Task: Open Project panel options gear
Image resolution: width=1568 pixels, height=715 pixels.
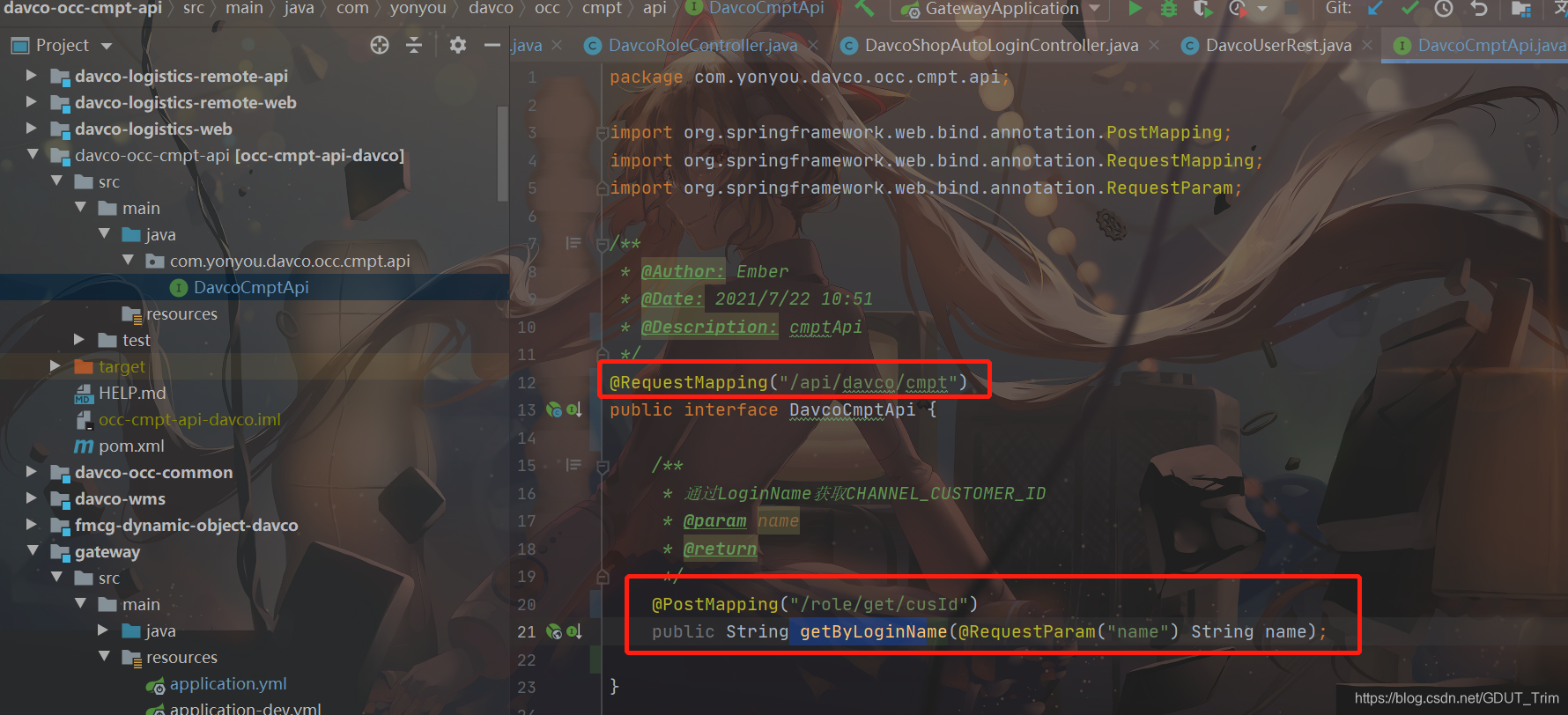Action: 457,45
